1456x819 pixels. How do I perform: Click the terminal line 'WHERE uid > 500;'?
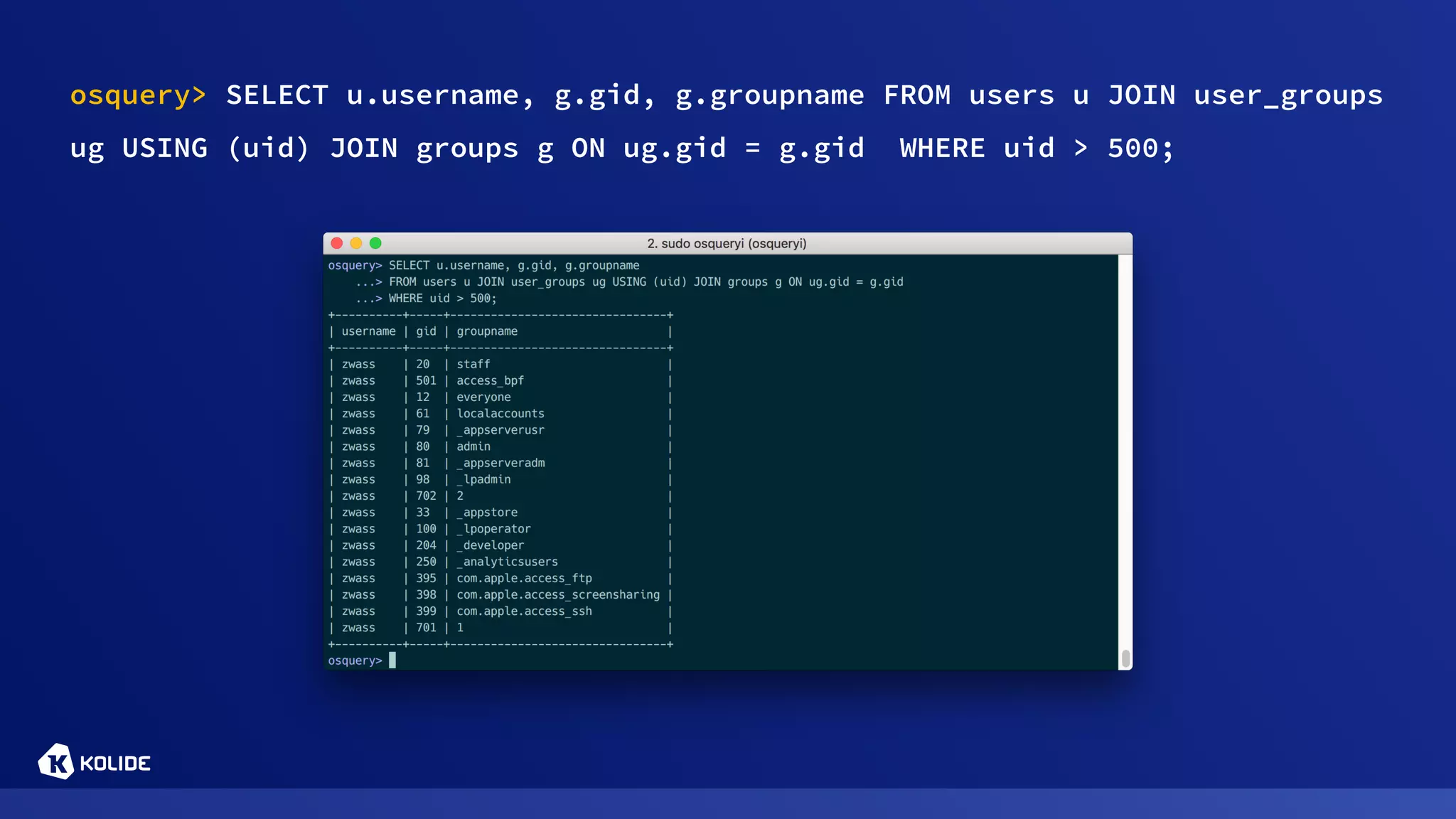click(442, 299)
